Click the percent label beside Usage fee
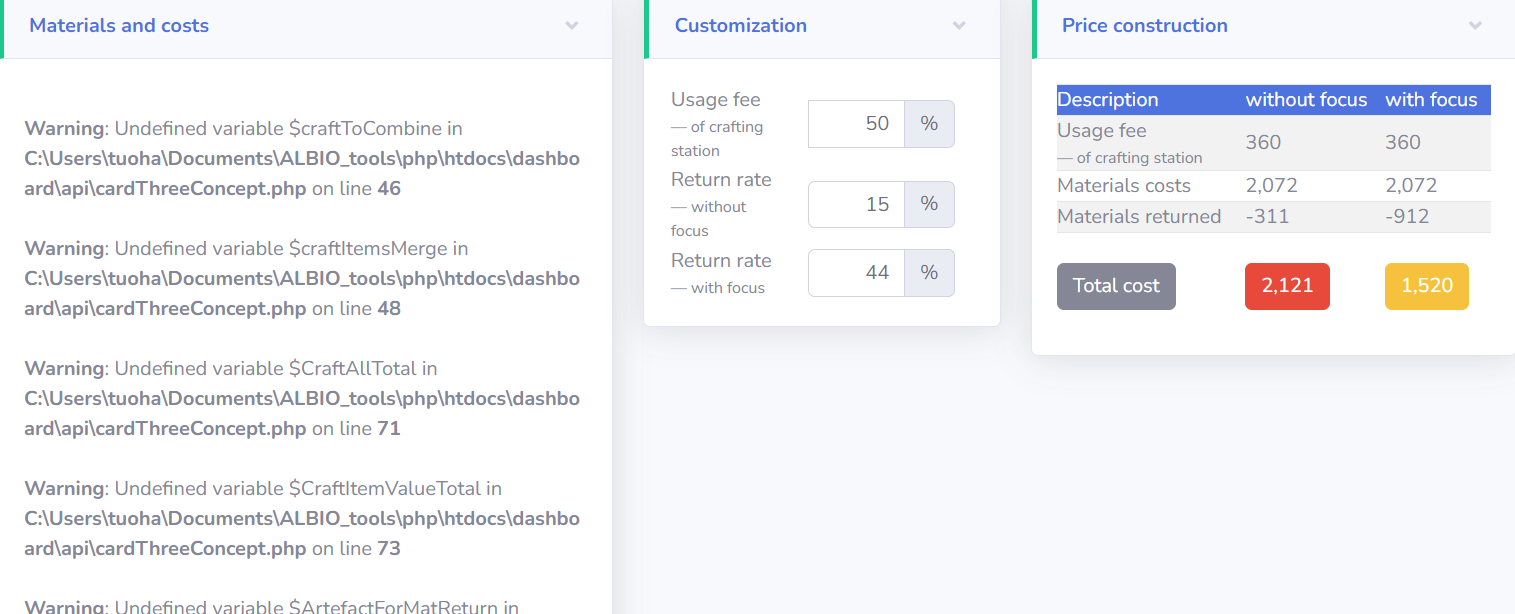 click(x=929, y=123)
